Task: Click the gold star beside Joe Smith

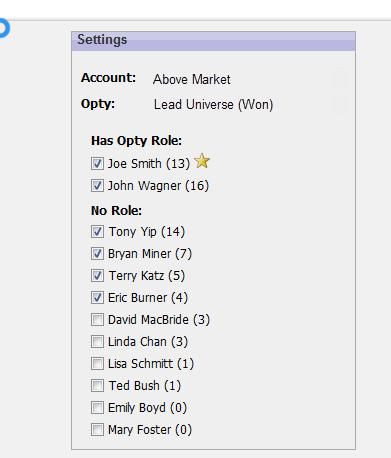Action: [202, 161]
